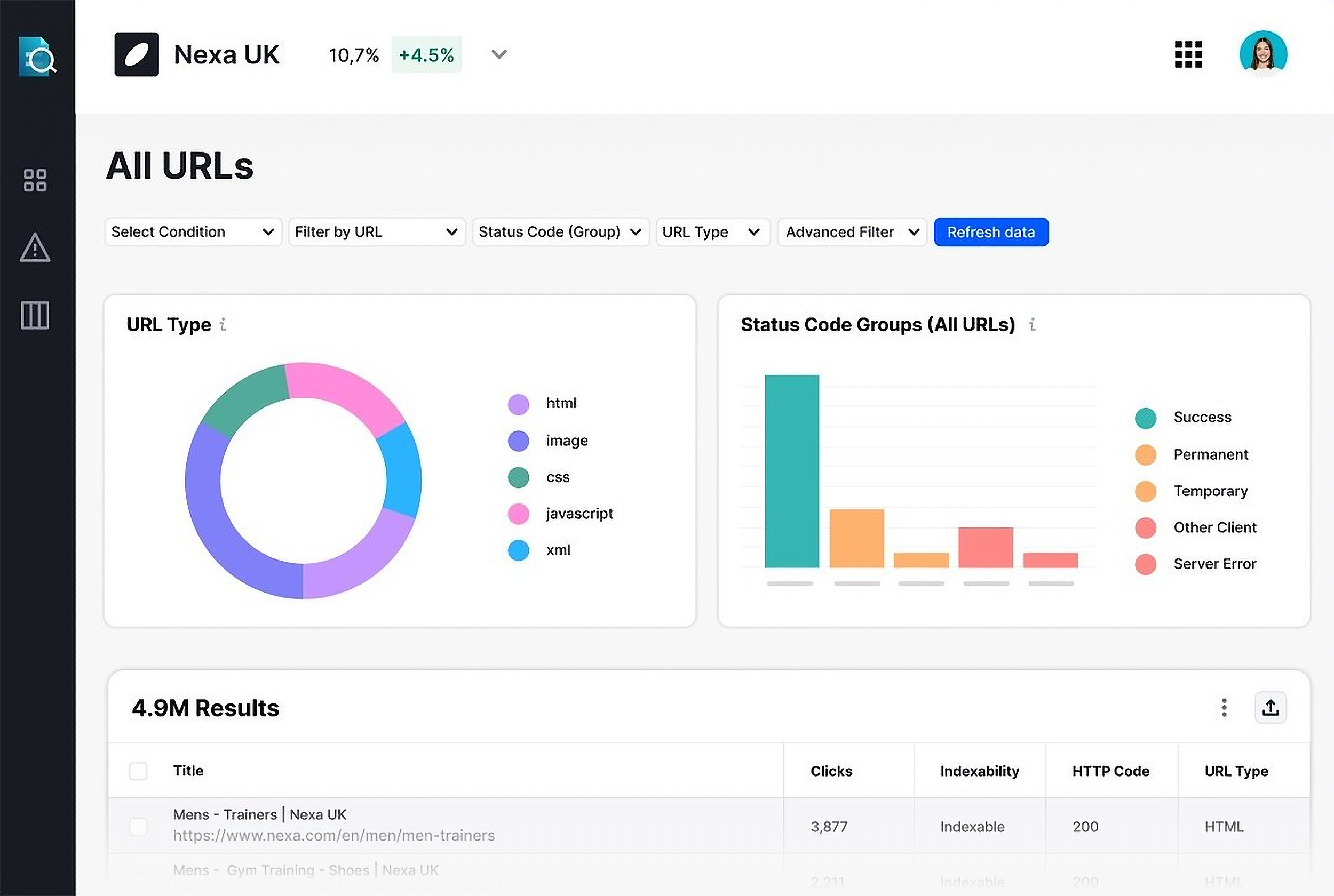
Task: Click the tall teal Success bar
Action: pyautogui.click(x=792, y=471)
